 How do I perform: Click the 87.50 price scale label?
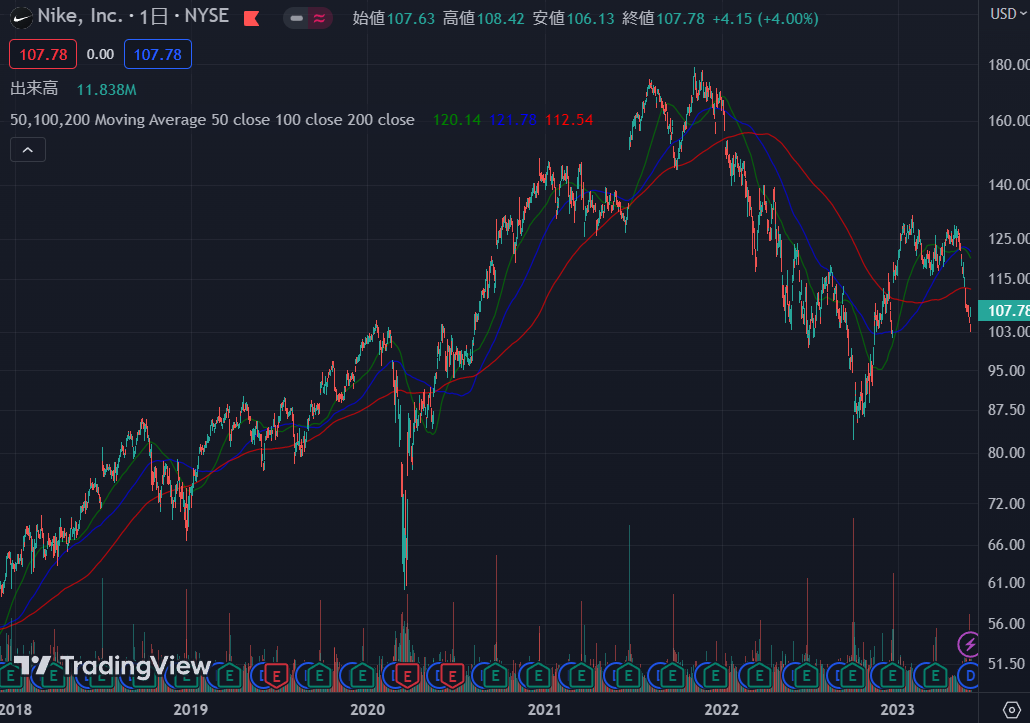(1006, 410)
